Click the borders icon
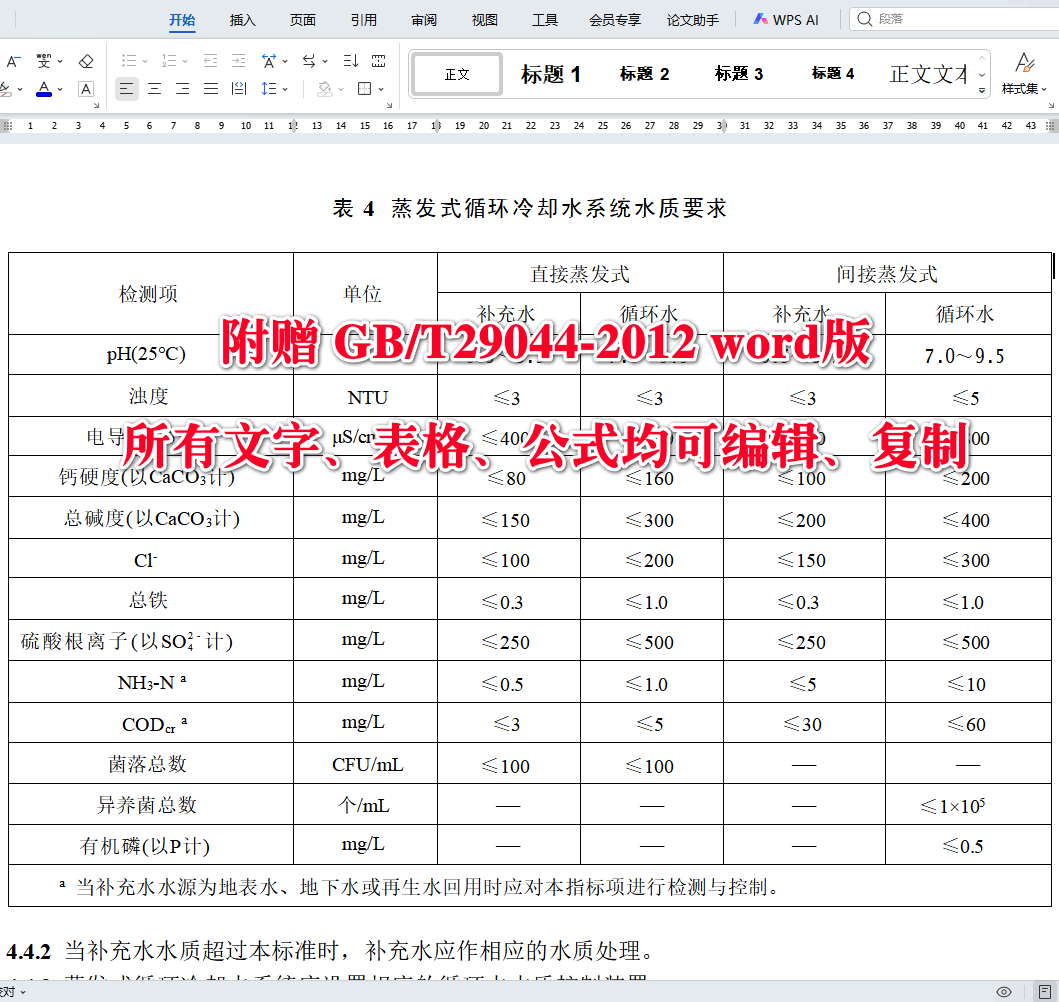The height and width of the screenshot is (1002, 1059). (365, 89)
